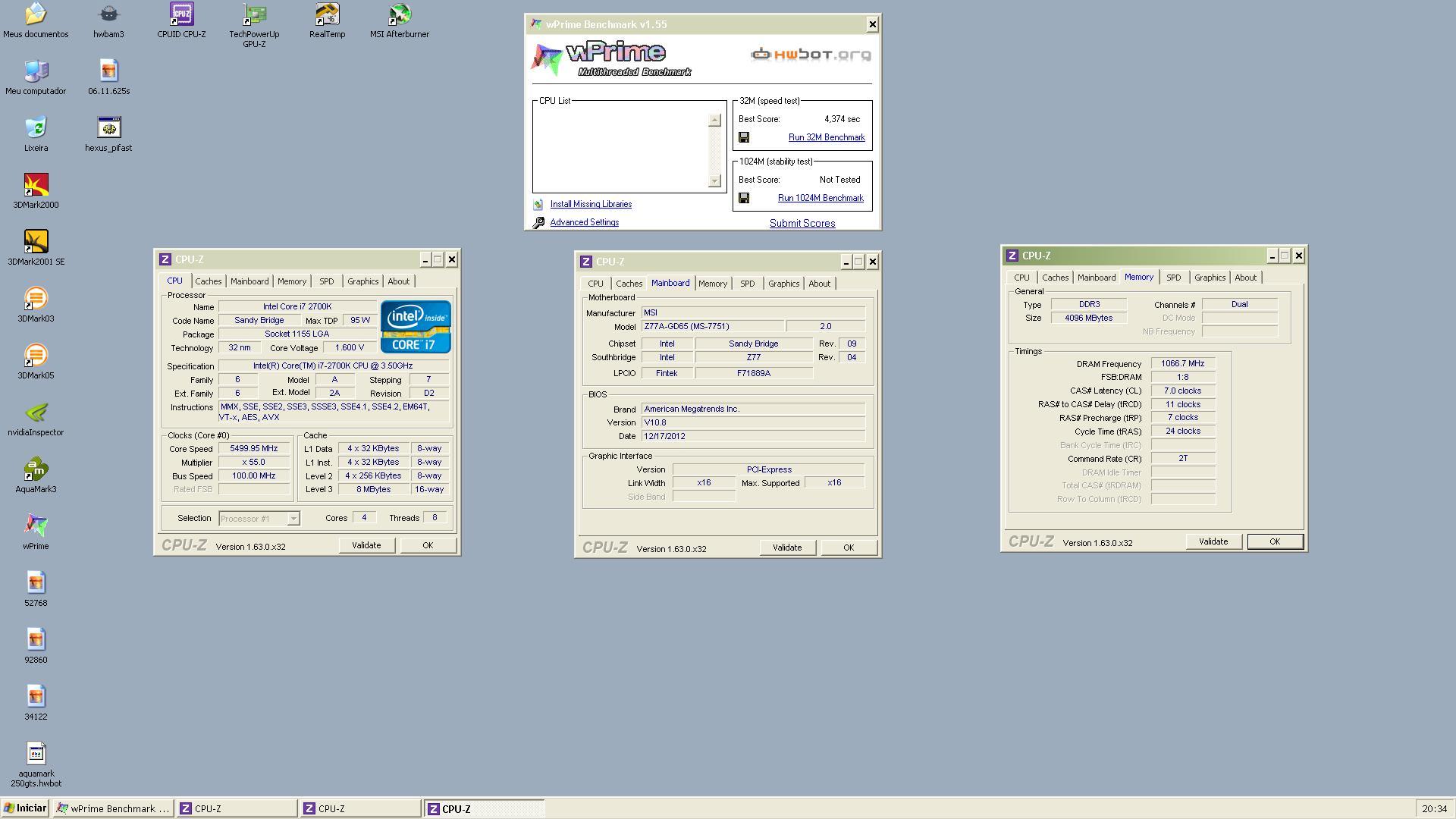Open Processor #1 selection dropdown

click(259, 519)
